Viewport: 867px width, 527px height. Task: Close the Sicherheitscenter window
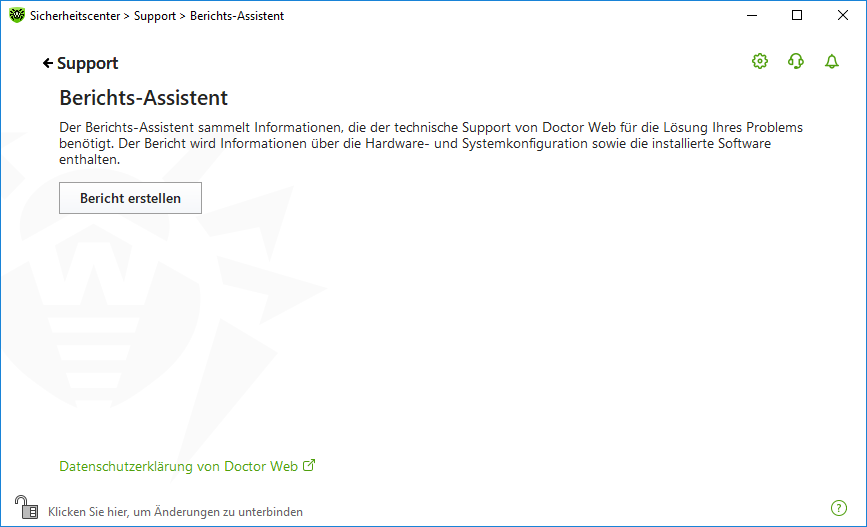[x=843, y=15]
